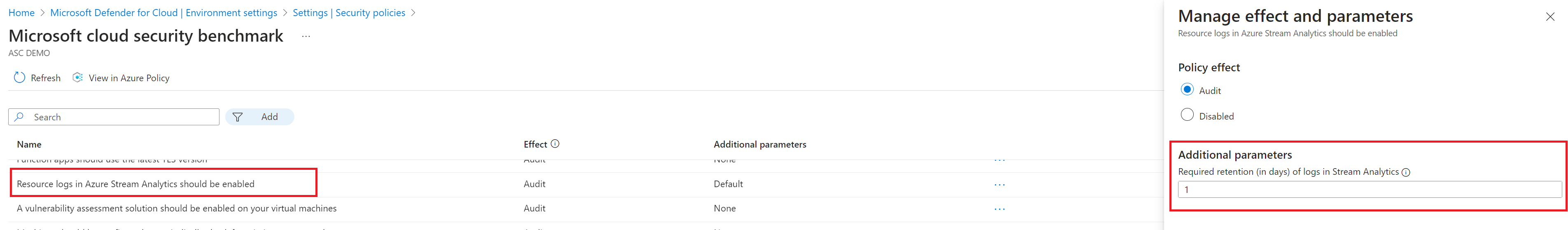Click ellipsis beside Microsoft cloud security benchmark title

click(306, 37)
